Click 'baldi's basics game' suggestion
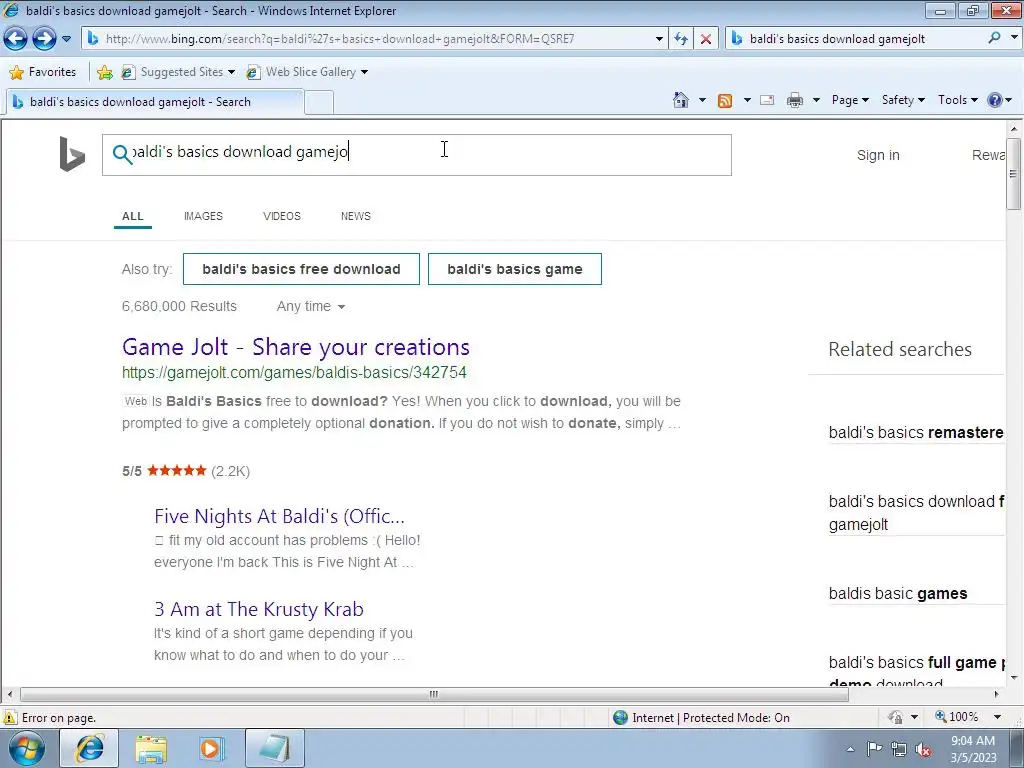This screenshot has height=768, width=1024. pyautogui.click(x=515, y=269)
